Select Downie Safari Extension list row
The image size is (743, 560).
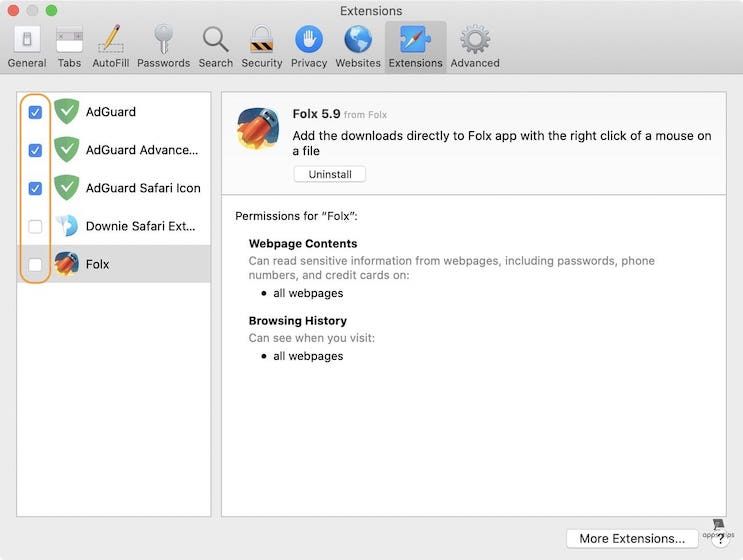click(x=140, y=226)
